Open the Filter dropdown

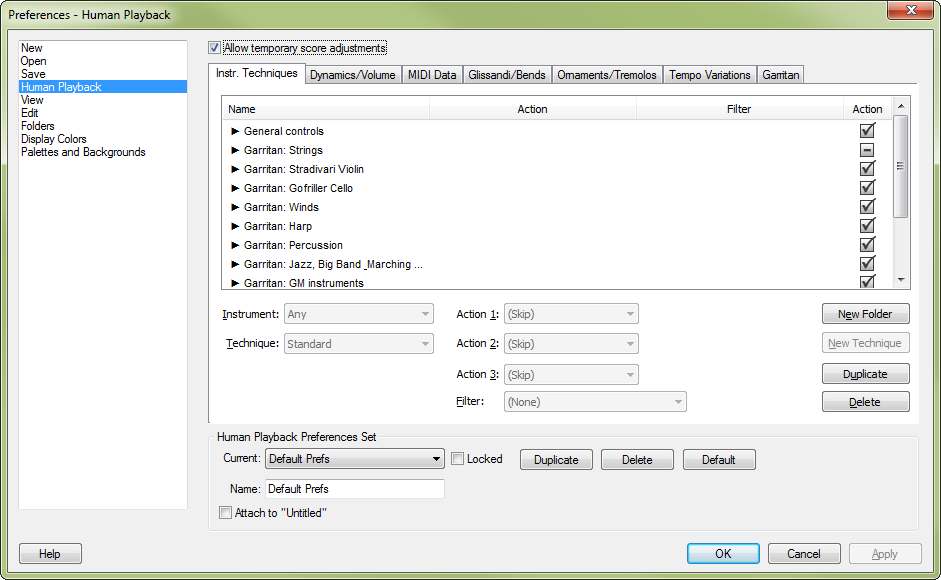coord(594,401)
